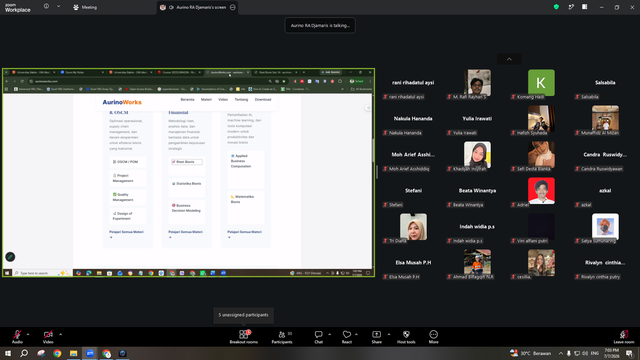Open video options caret beside Video
Viewport: 640px width, 360px height.
pos(60,334)
